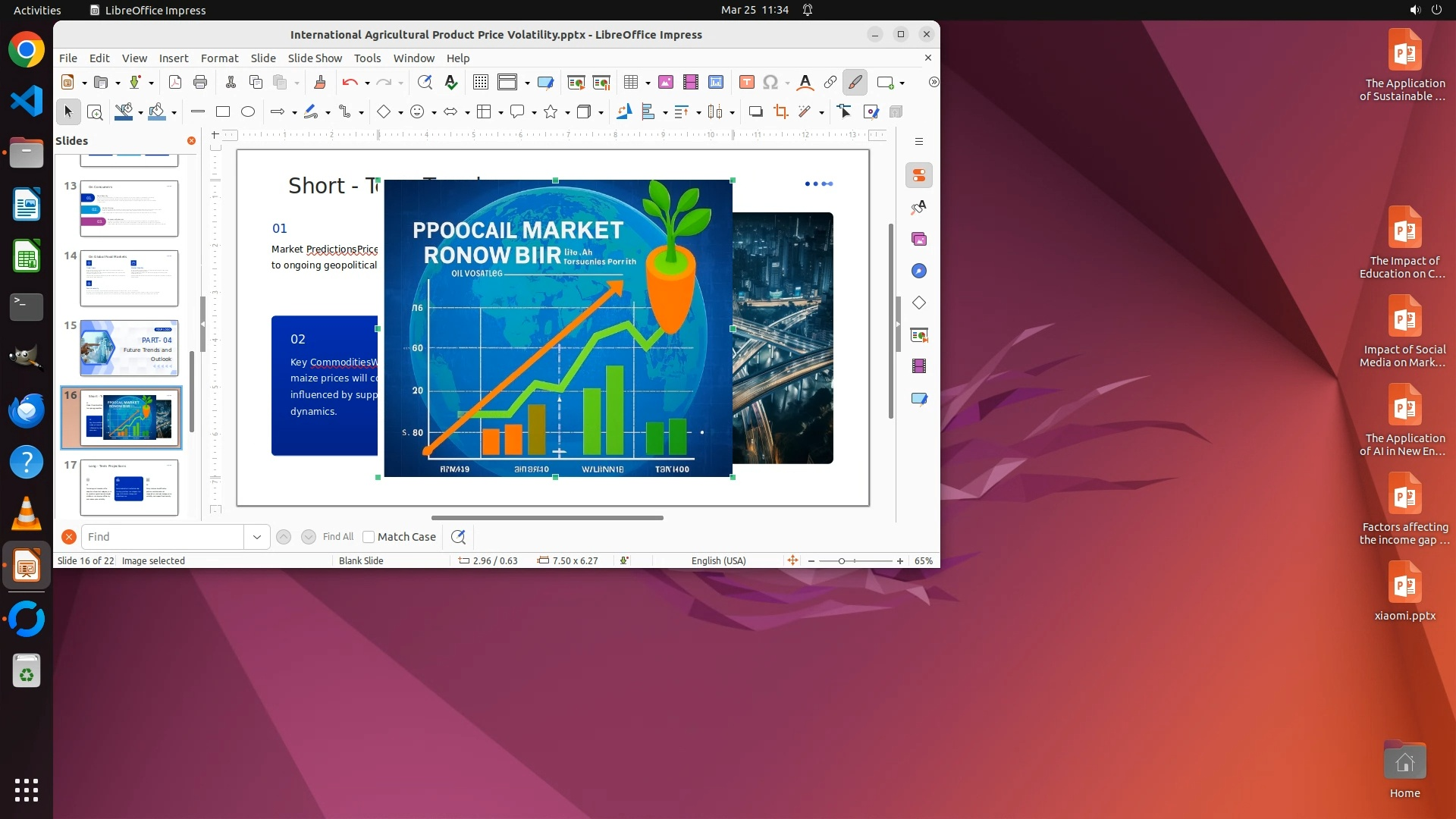Select the Crop image tool
This screenshot has height=819, width=1456.
(x=780, y=111)
